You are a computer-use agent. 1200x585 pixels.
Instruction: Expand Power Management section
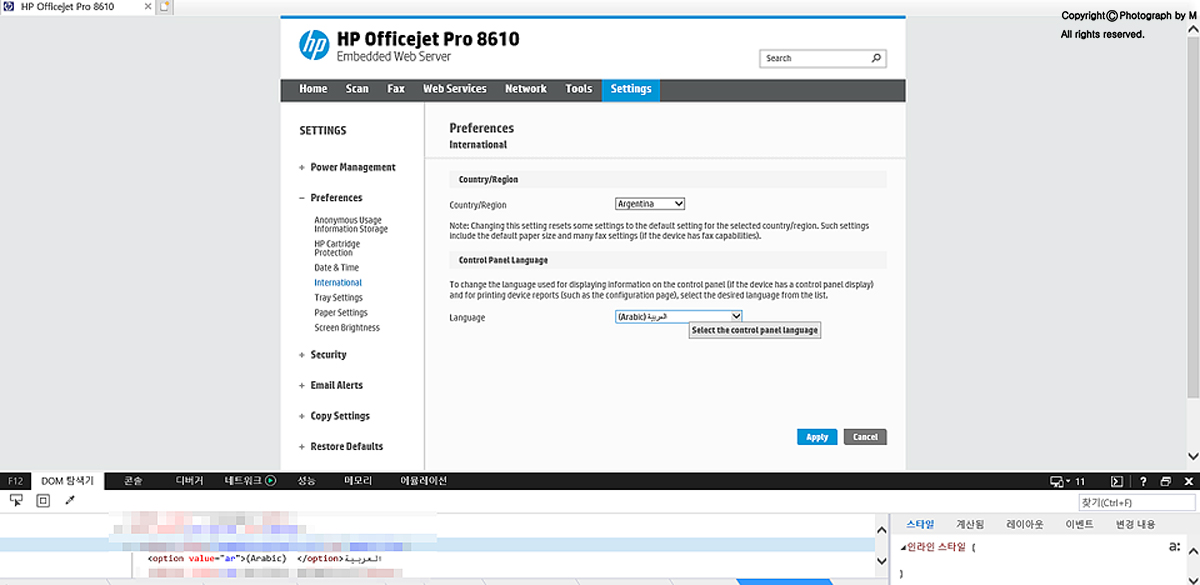click(347, 167)
